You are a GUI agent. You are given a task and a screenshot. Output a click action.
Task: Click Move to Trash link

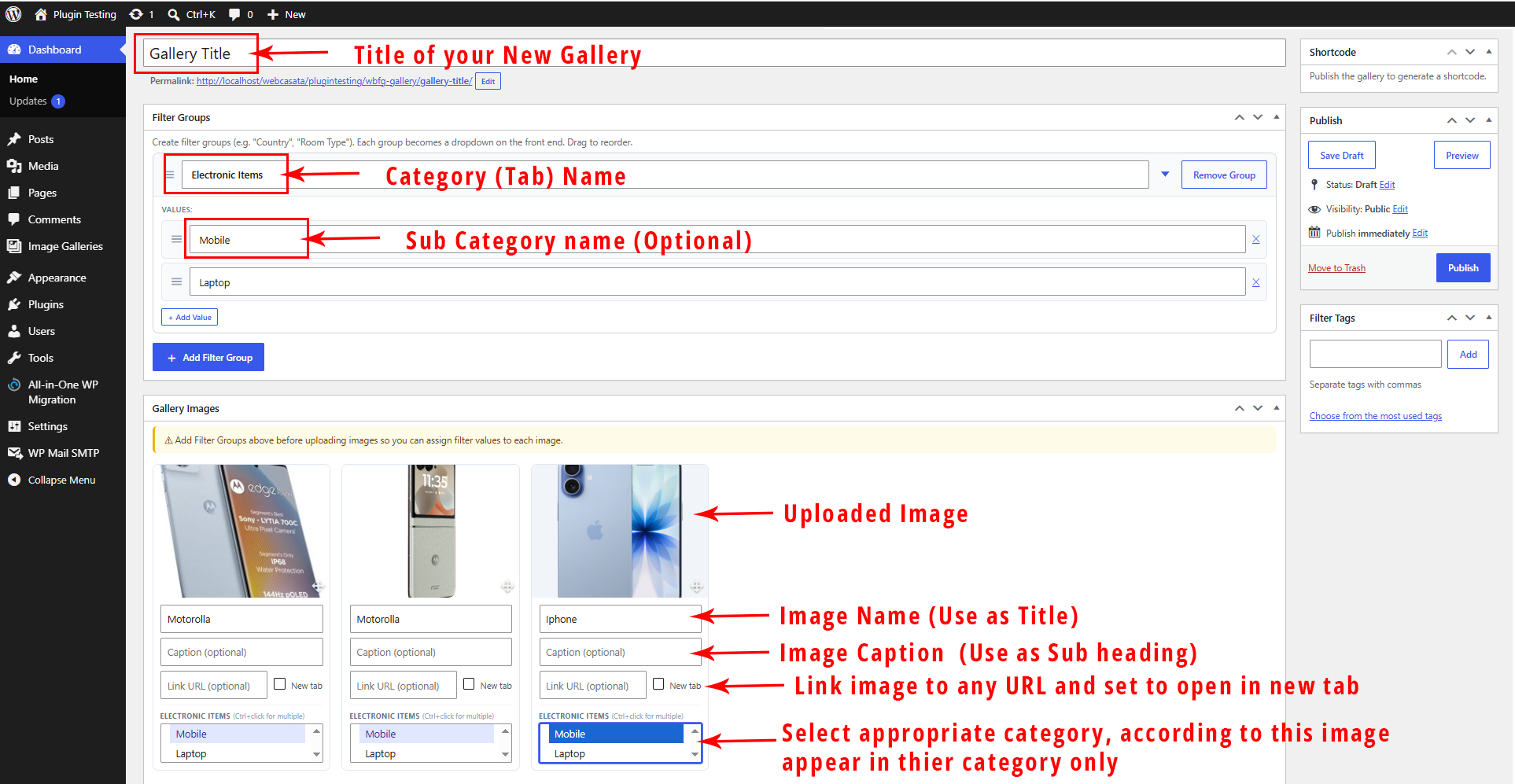pyautogui.click(x=1336, y=268)
